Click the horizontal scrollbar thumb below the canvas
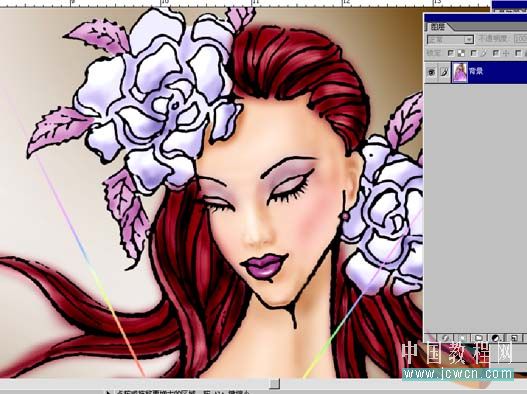The image size is (527, 394). pyautogui.click(x=275, y=383)
